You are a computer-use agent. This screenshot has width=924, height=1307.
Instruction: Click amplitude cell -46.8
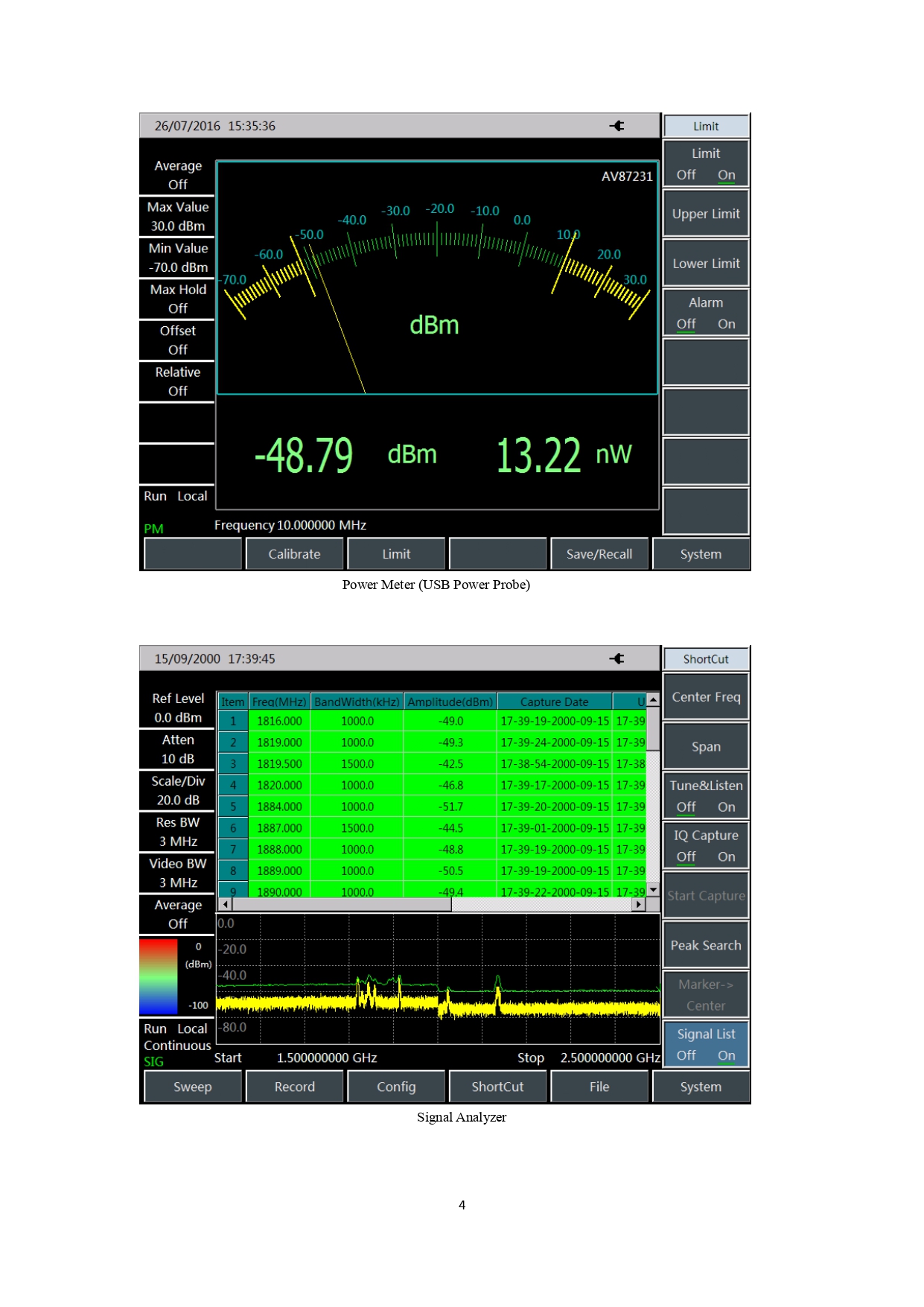tap(450, 785)
